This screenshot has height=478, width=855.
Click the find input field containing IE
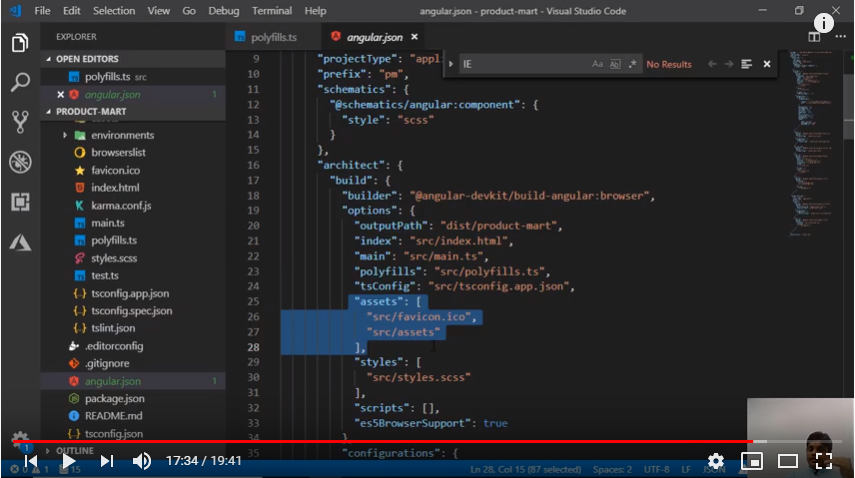pos(520,64)
